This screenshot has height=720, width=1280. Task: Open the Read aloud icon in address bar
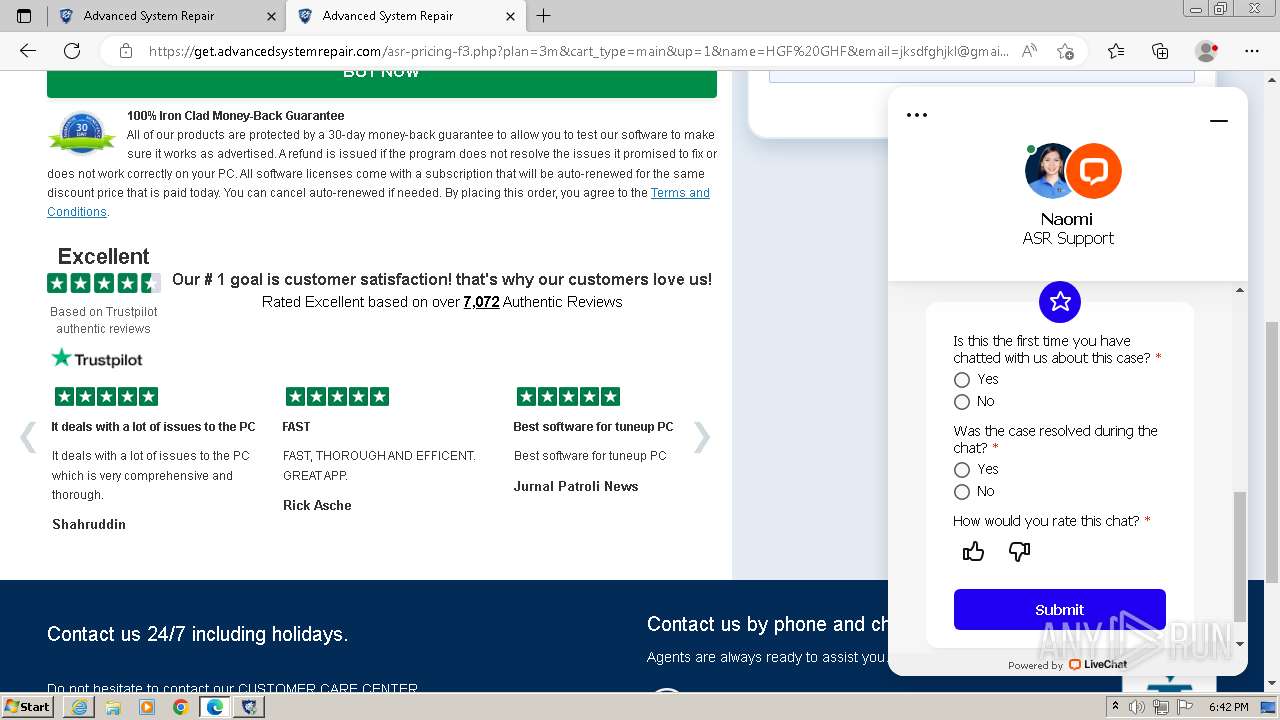click(1029, 51)
